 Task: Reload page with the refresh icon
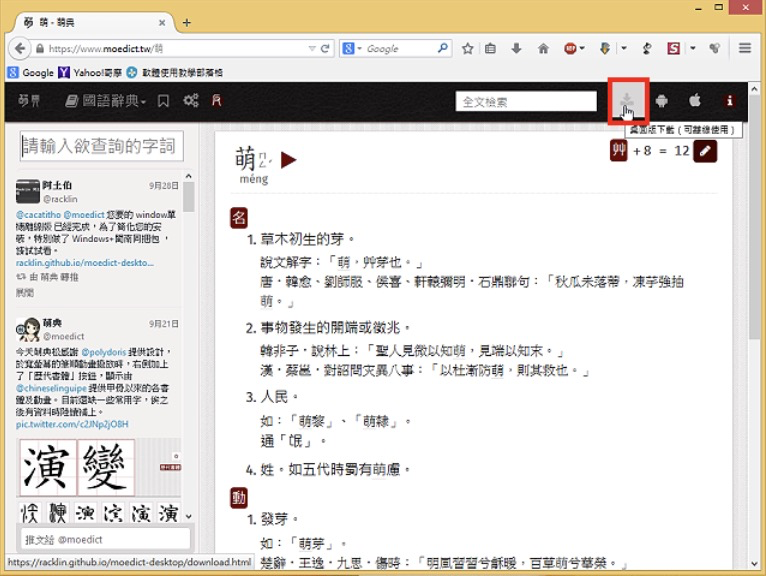pos(325,48)
